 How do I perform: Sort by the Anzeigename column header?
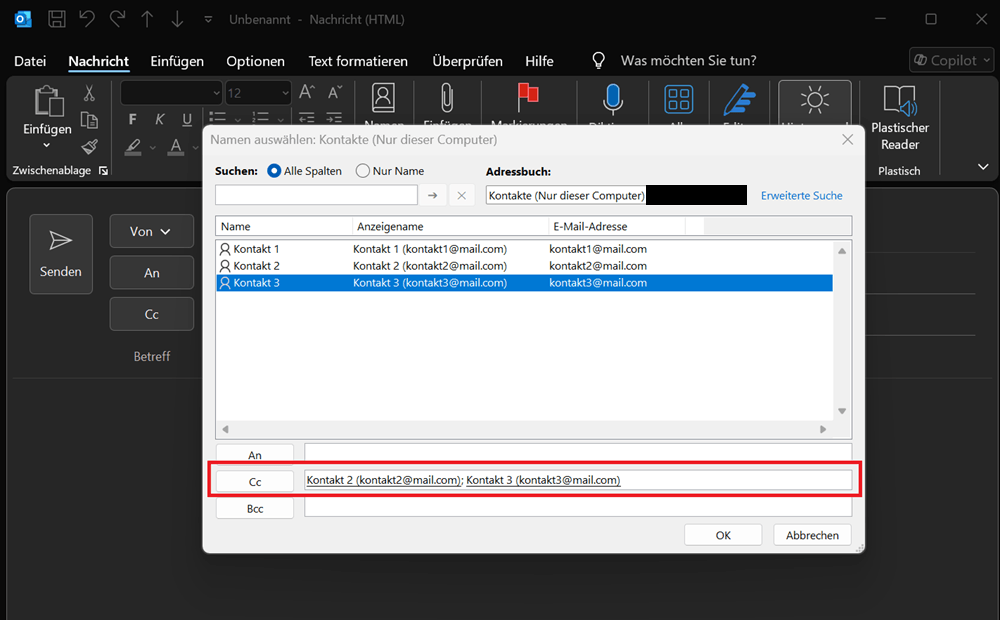coord(450,226)
